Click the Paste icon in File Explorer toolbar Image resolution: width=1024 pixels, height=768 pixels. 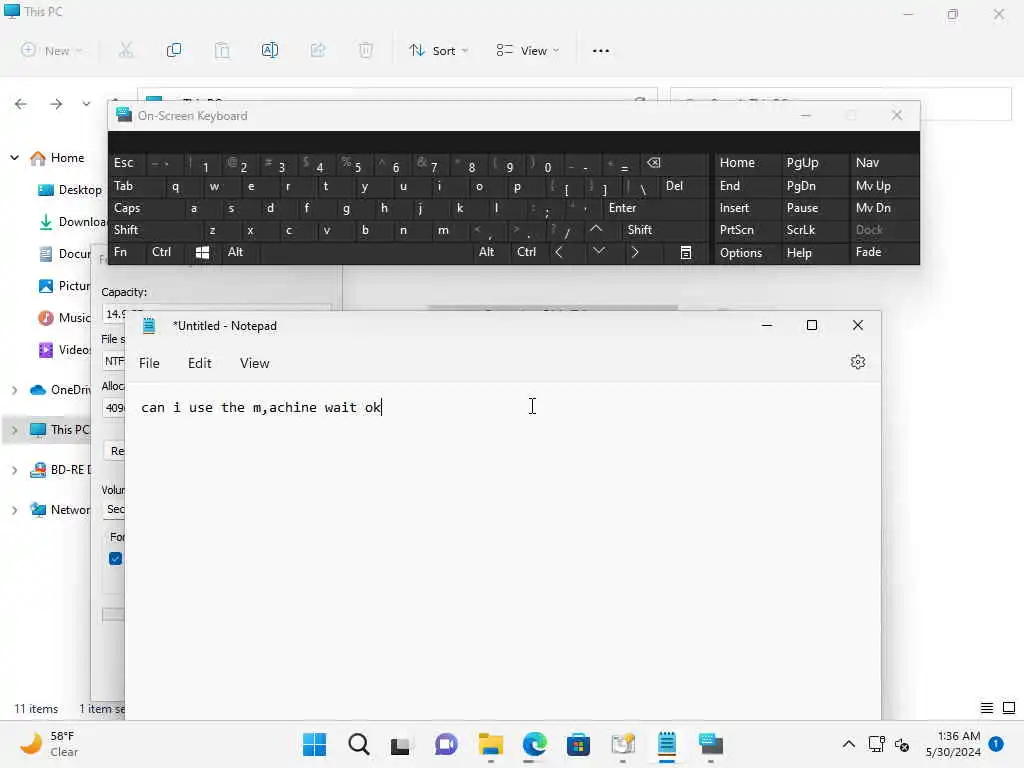[x=222, y=50]
